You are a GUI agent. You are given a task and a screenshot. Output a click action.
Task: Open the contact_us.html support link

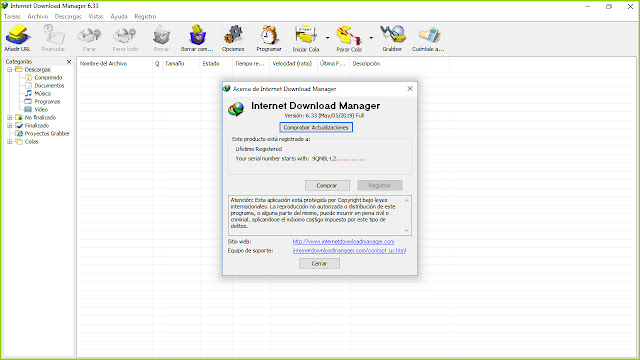pyautogui.click(x=349, y=251)
